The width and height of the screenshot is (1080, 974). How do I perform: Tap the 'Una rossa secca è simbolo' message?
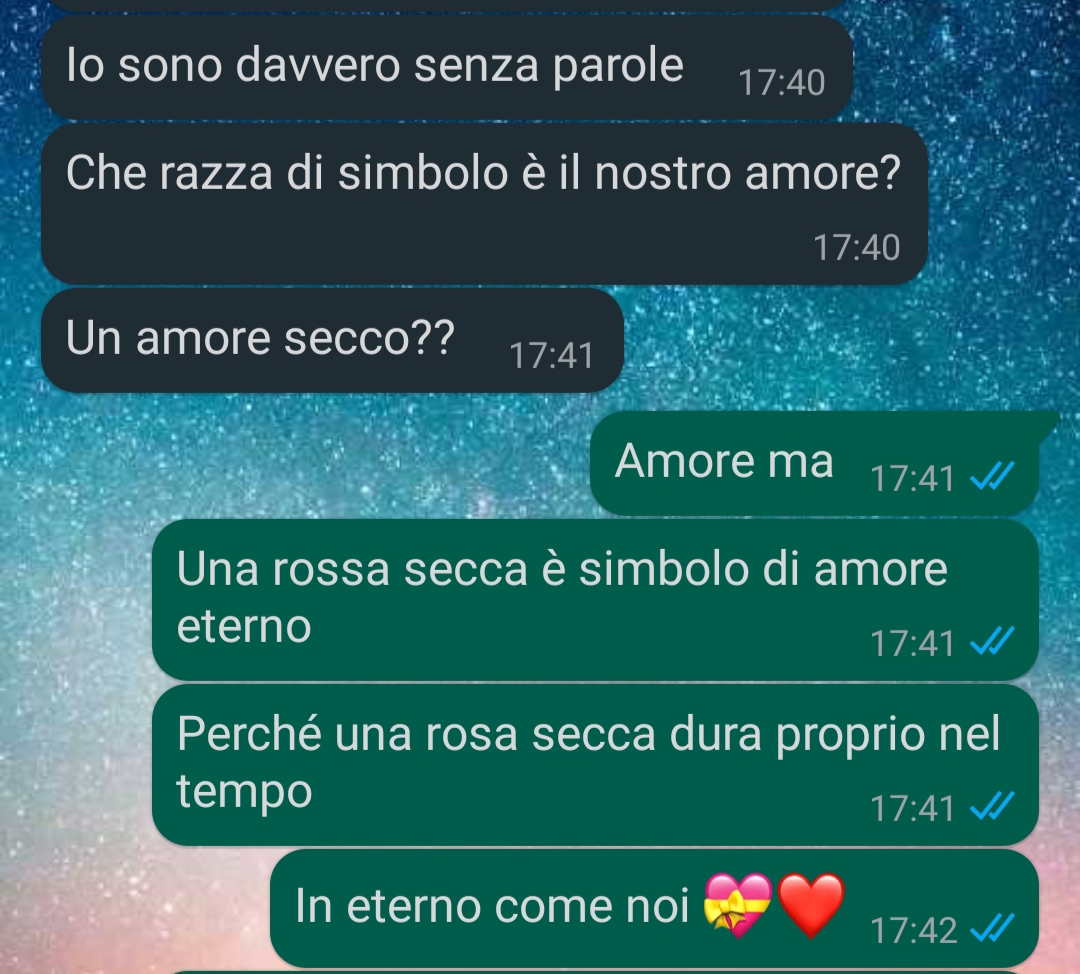coord(595,600)
